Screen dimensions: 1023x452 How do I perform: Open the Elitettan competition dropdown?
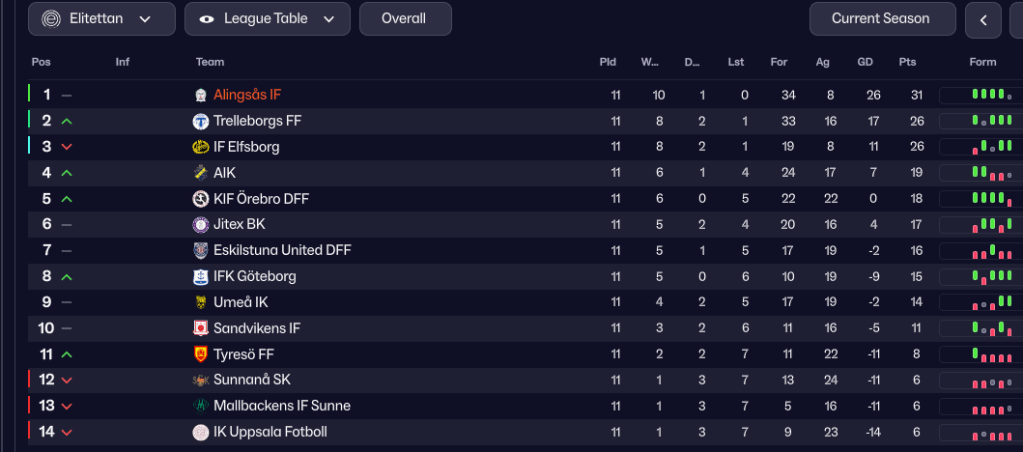point(102,19)
